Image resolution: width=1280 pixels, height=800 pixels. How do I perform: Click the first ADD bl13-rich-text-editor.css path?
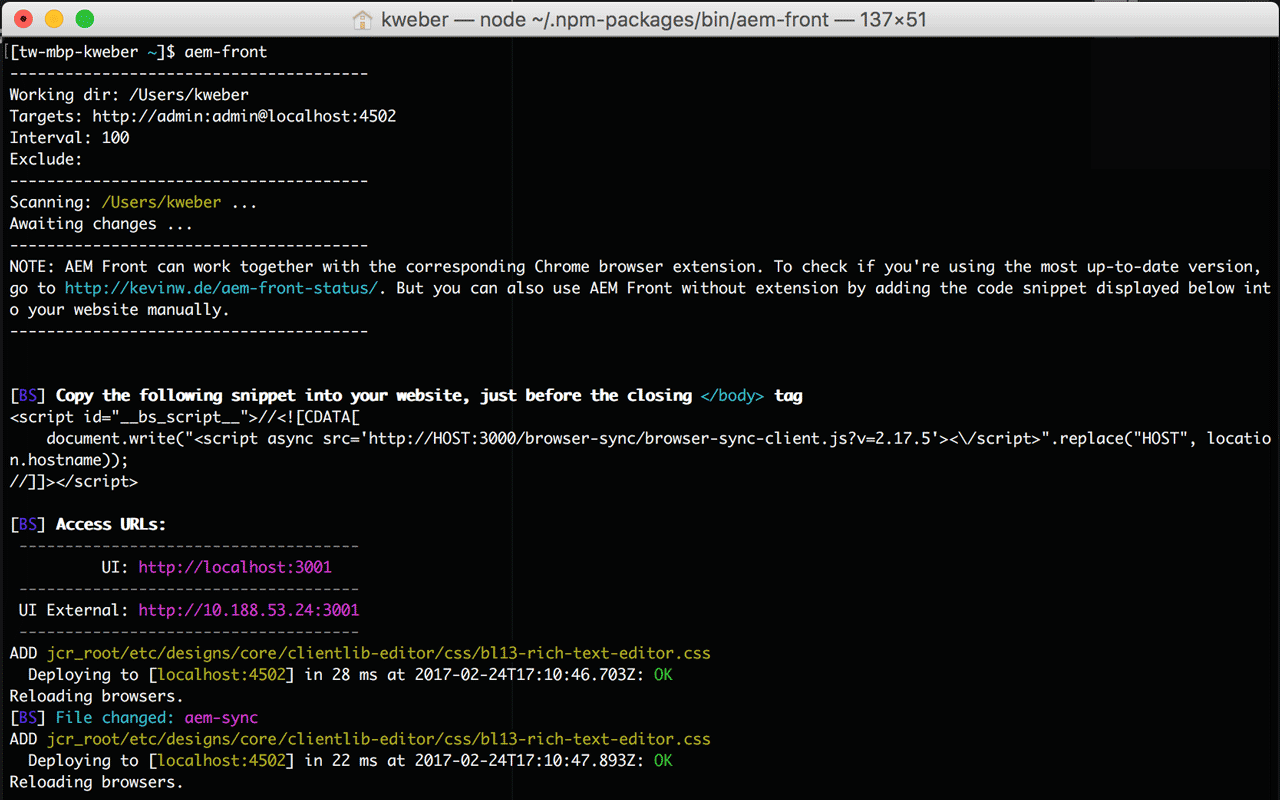coord(379,653)
